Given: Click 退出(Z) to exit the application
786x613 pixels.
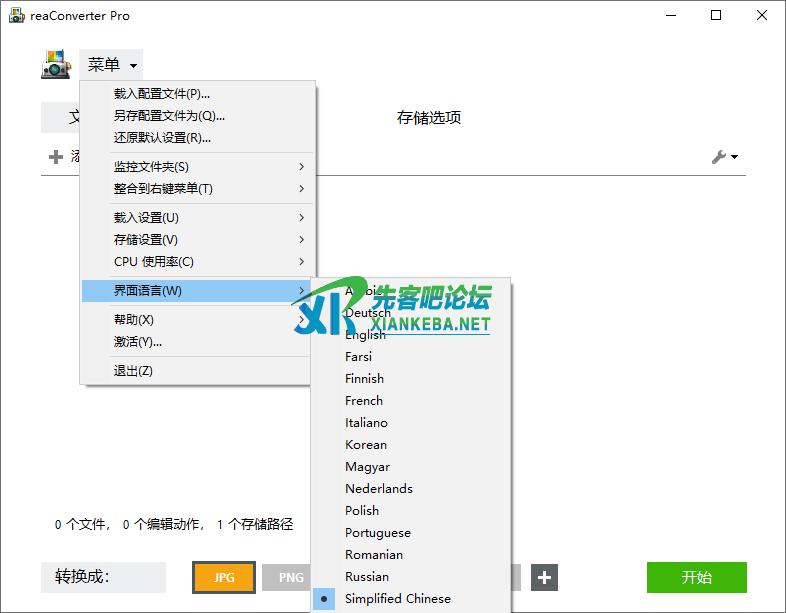Looking at the screenshot, I should pos(133,371).
